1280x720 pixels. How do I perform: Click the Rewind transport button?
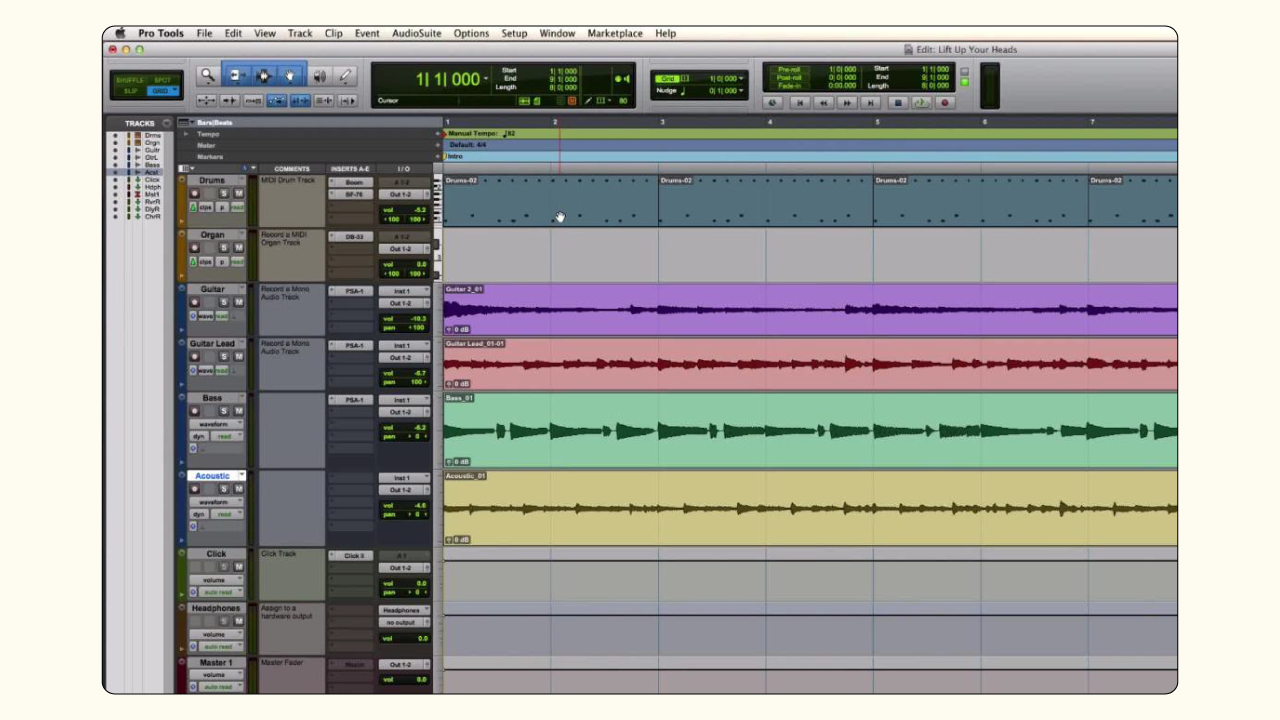coord(823,102)
